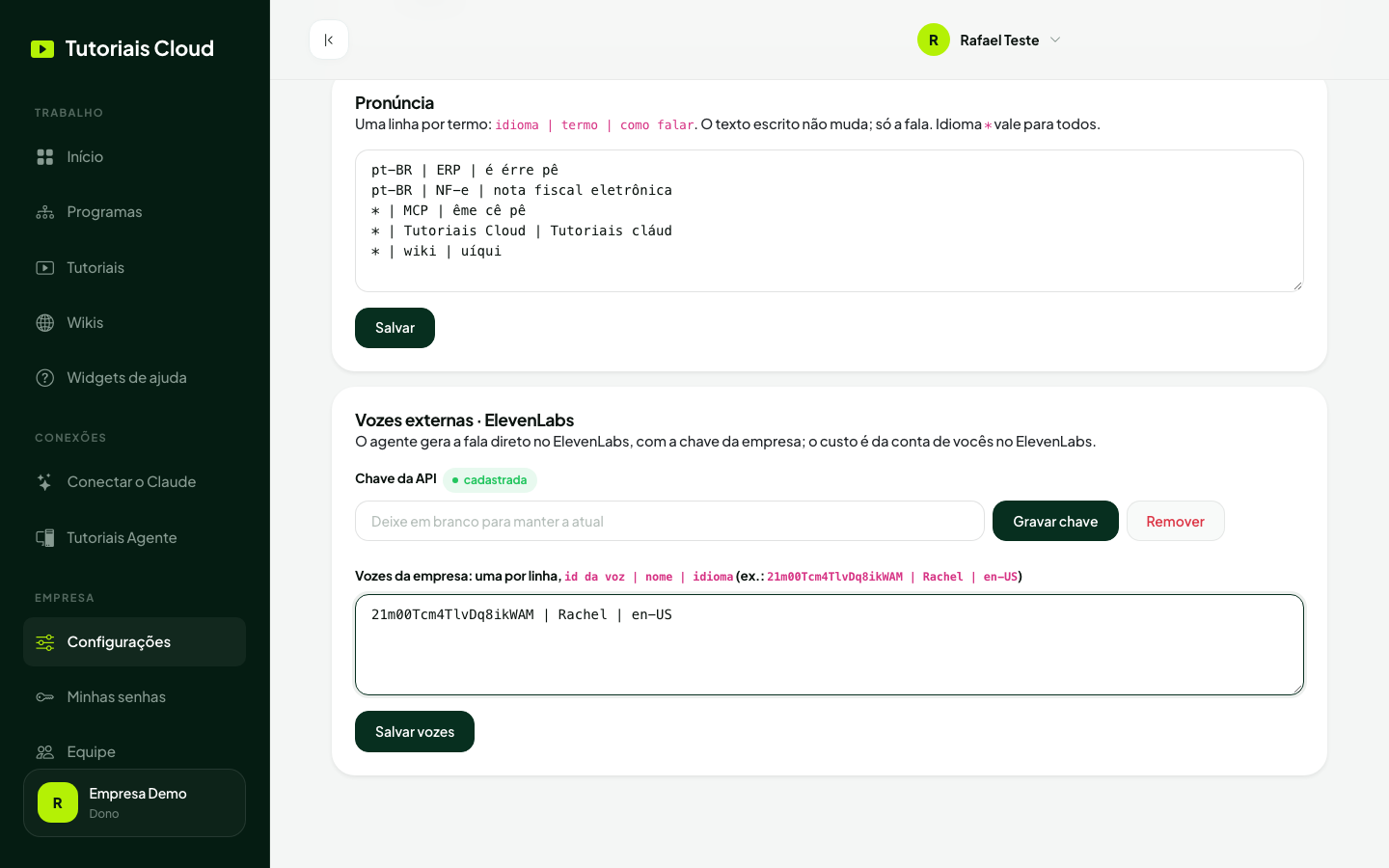This screenshot has height=868, width=1389.
Task: Click the Início grid icon
Action: (x=45, y=157)
